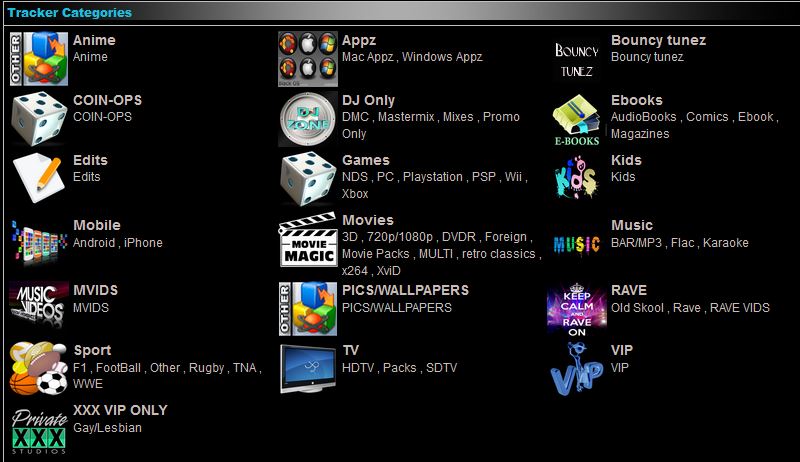Open the Mastermix subcategory link
The height and width of the screenshot is (462, 800).
(406, 117)
